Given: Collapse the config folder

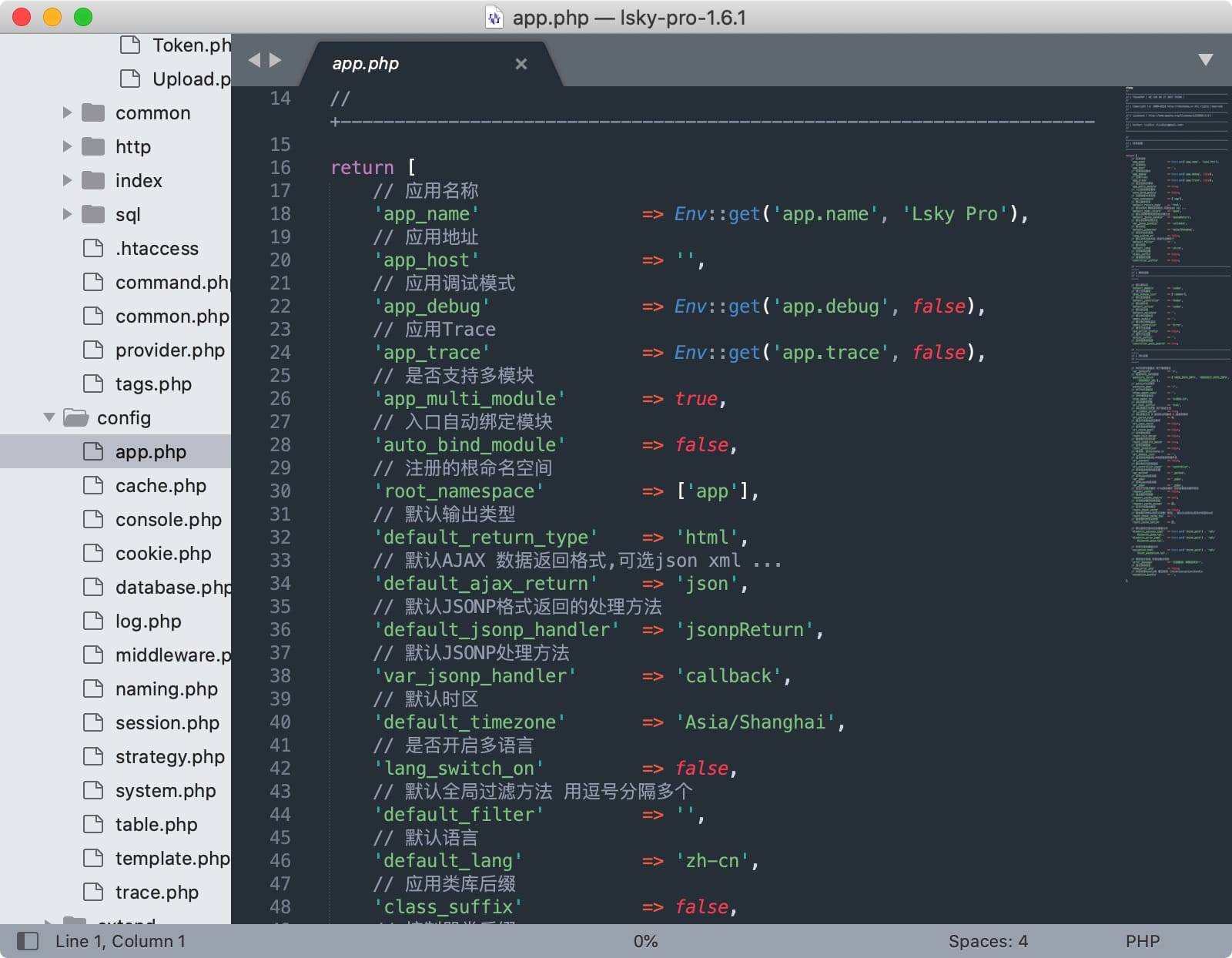Looking at the screenshot, I should tap(49, 417).
